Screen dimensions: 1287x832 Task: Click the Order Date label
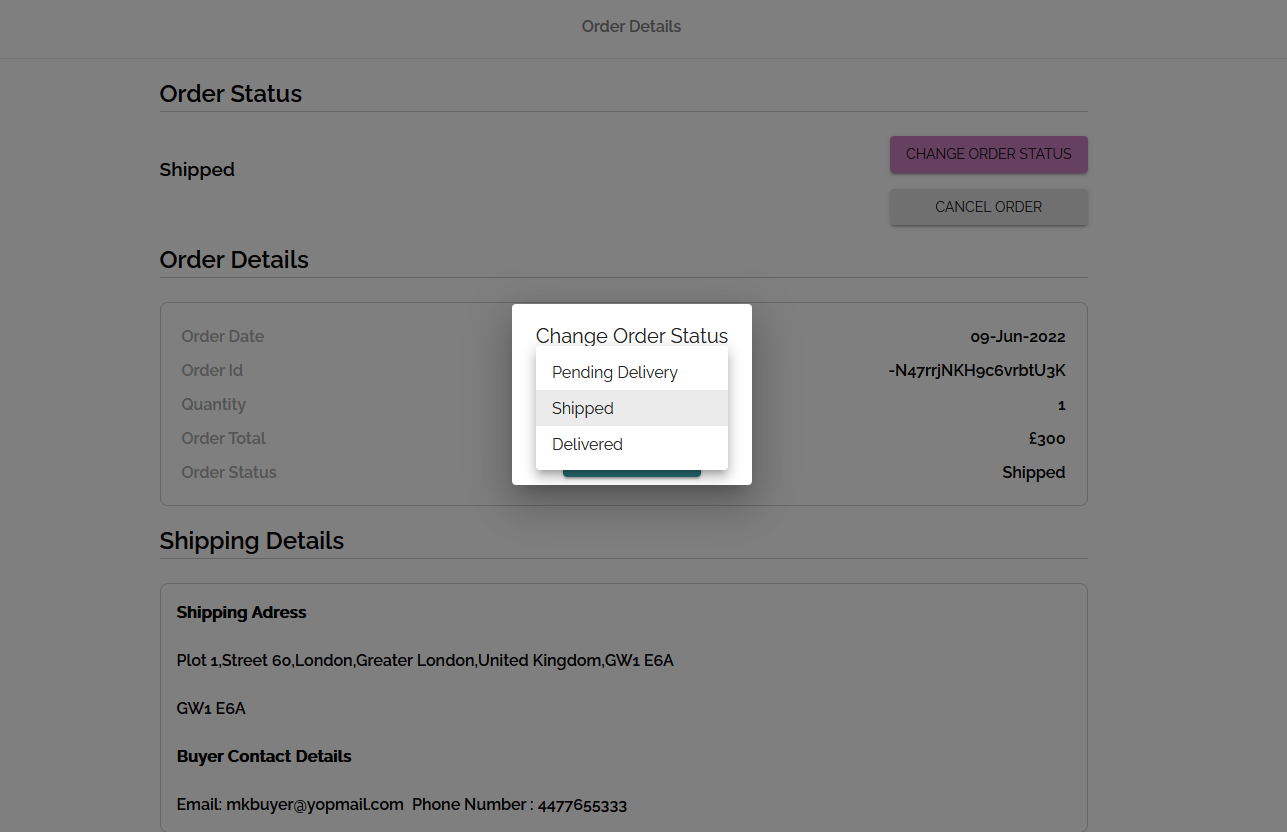[x=223, y=337]
